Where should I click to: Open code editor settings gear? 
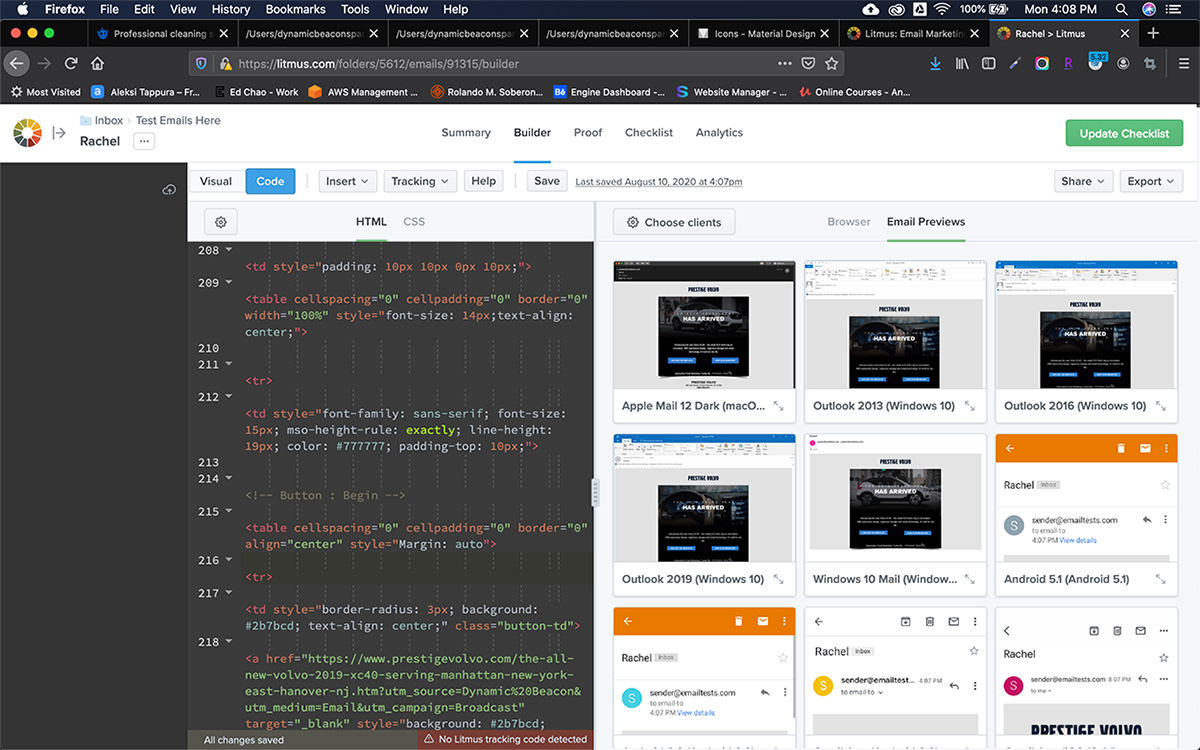click(221, 222)
